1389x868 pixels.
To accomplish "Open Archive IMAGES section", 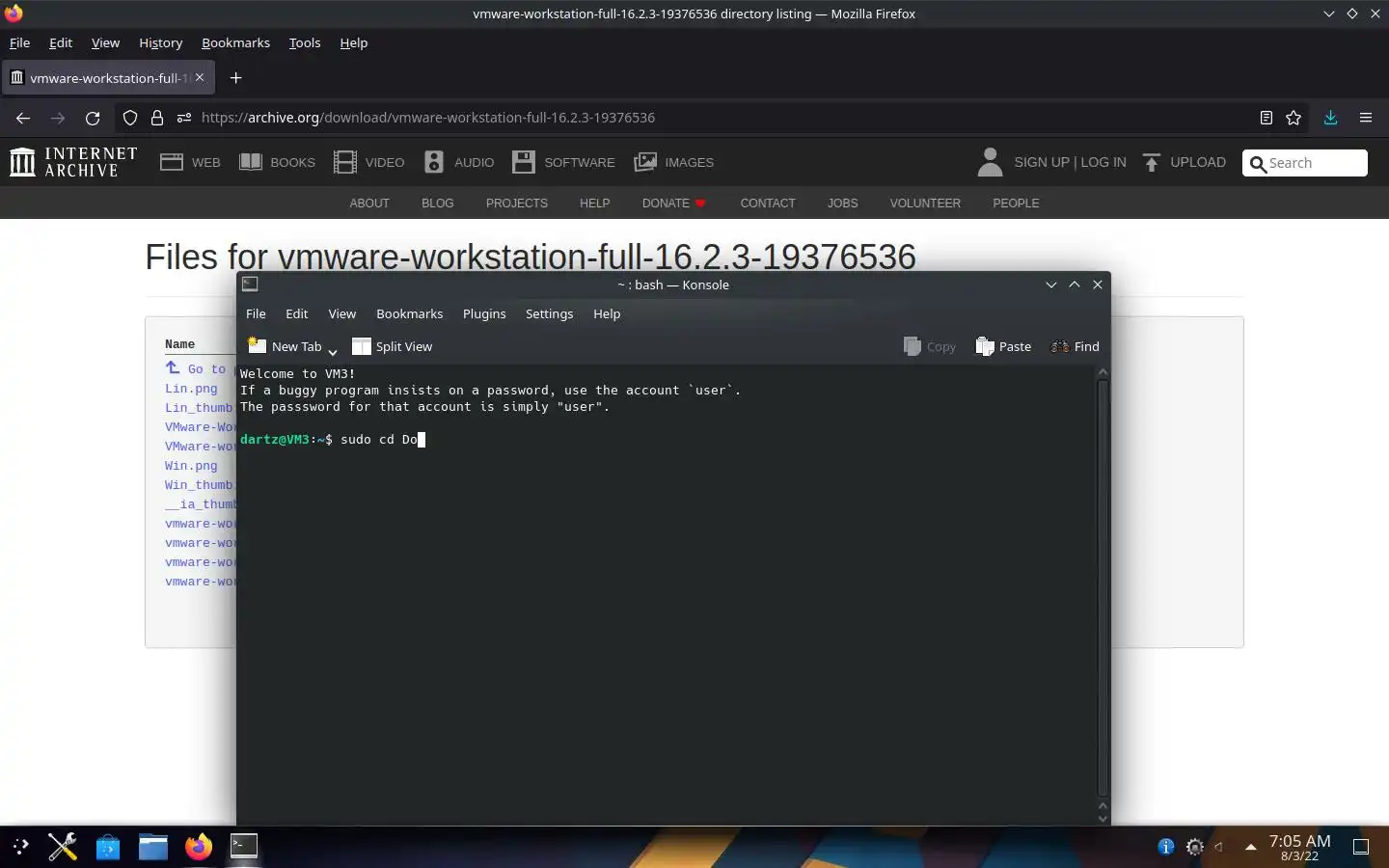I will point(674,162).
